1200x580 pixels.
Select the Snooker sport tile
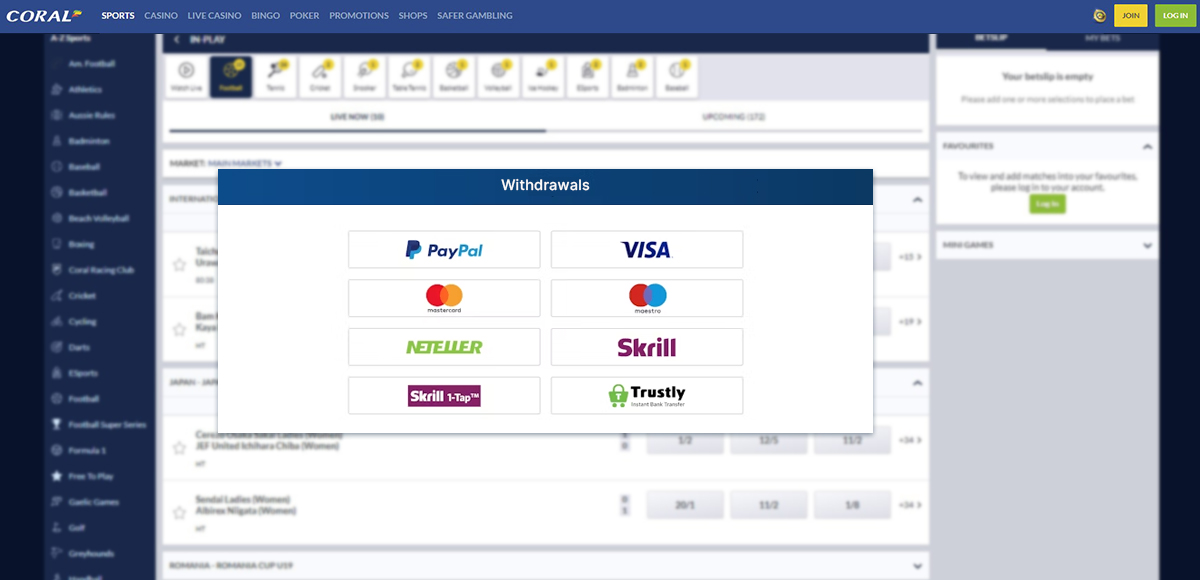tap(364, 77)
